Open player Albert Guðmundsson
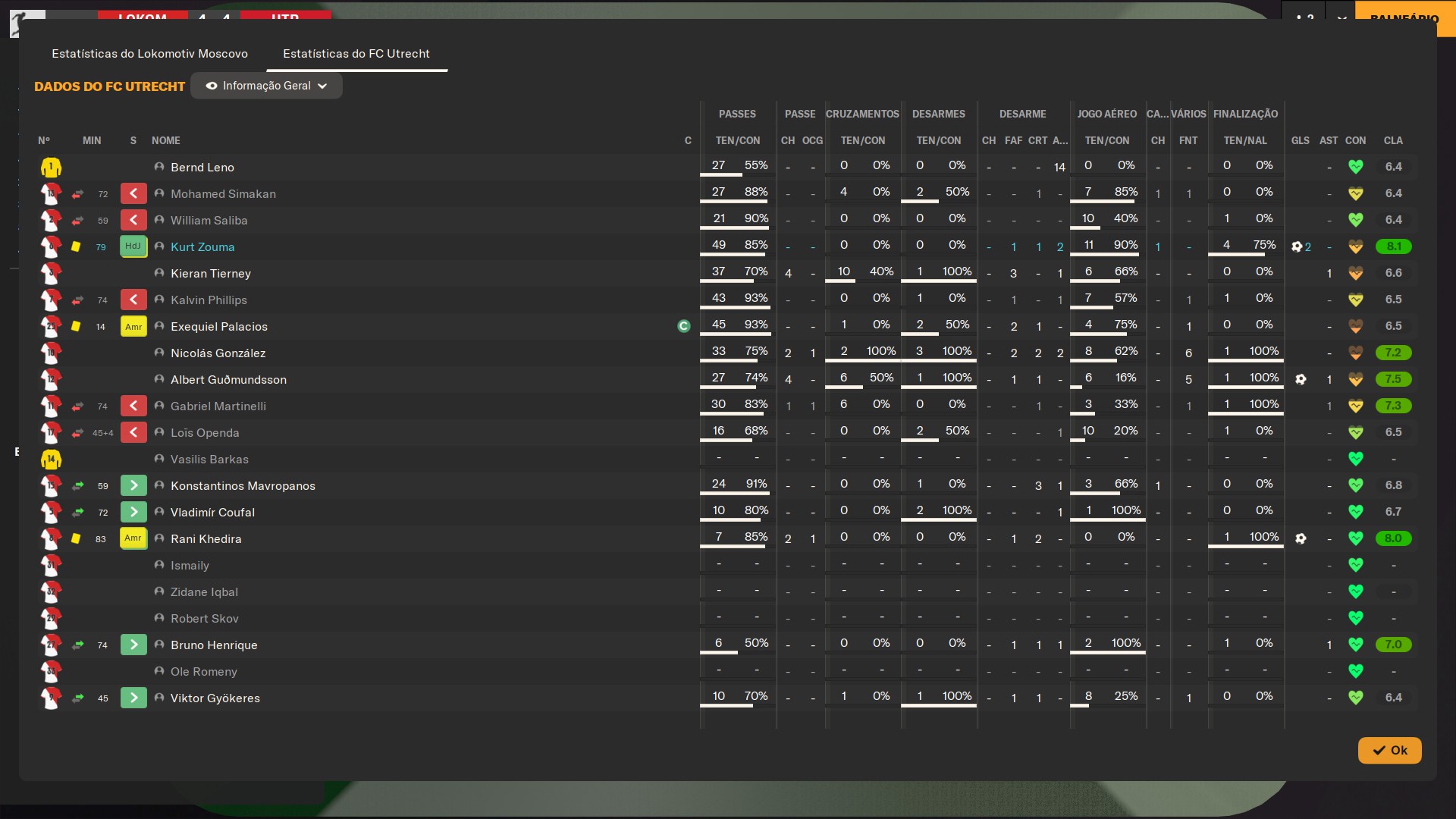Screen dimensions: 1456x819 pos(228,380)
